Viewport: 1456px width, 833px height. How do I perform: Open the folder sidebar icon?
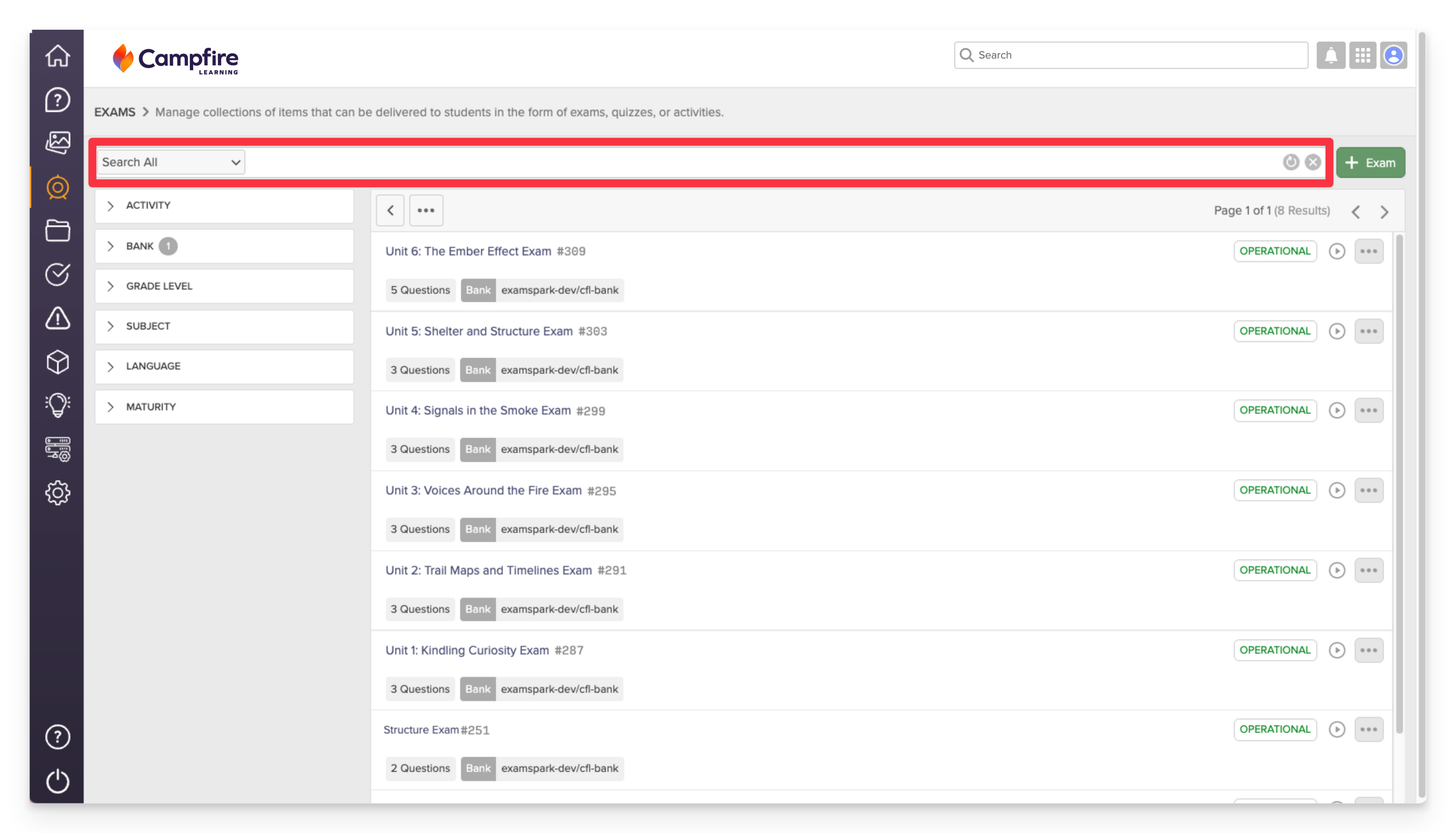[x=57, y=230]
